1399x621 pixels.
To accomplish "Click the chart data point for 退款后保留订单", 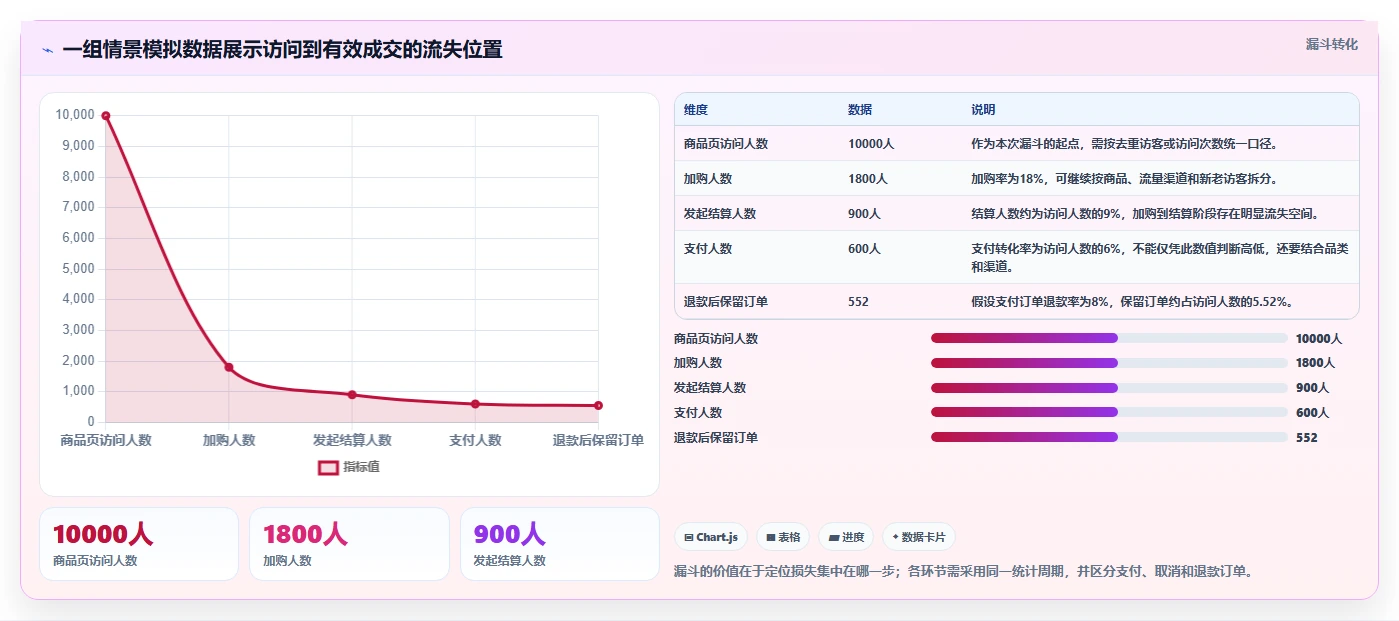I will pos(598,405).
